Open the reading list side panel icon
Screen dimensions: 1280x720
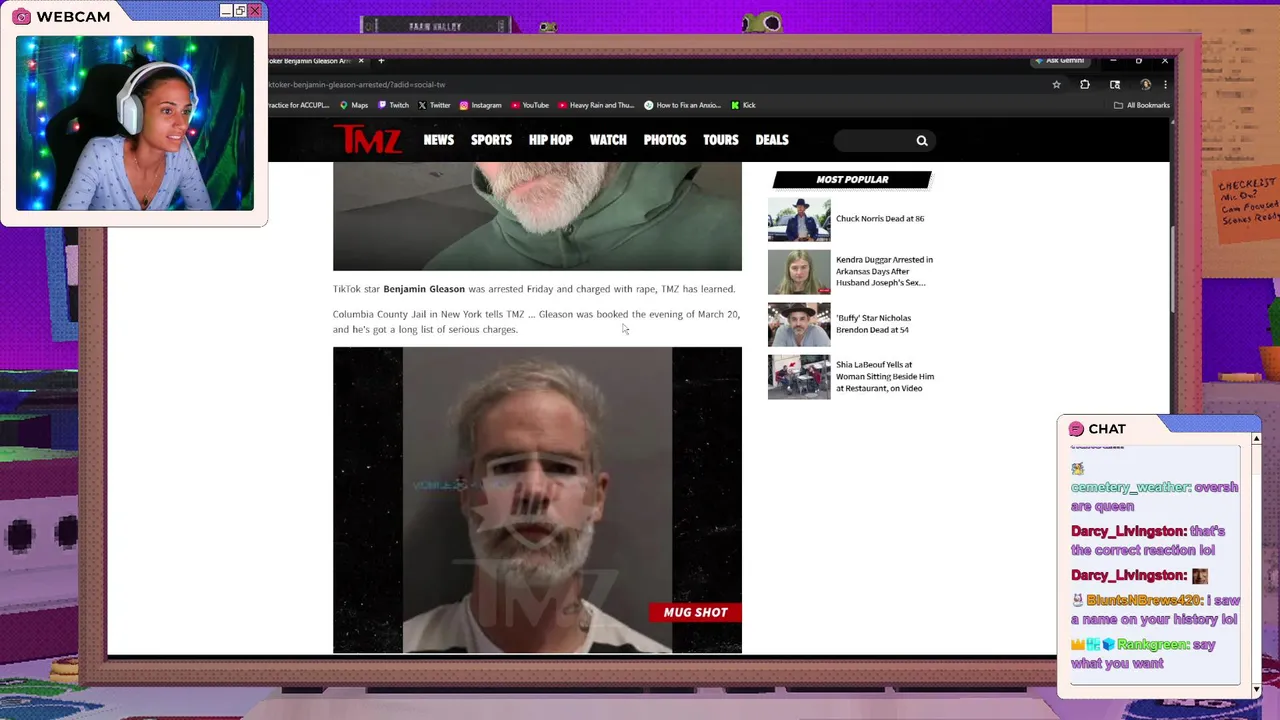click(1115, 85)
